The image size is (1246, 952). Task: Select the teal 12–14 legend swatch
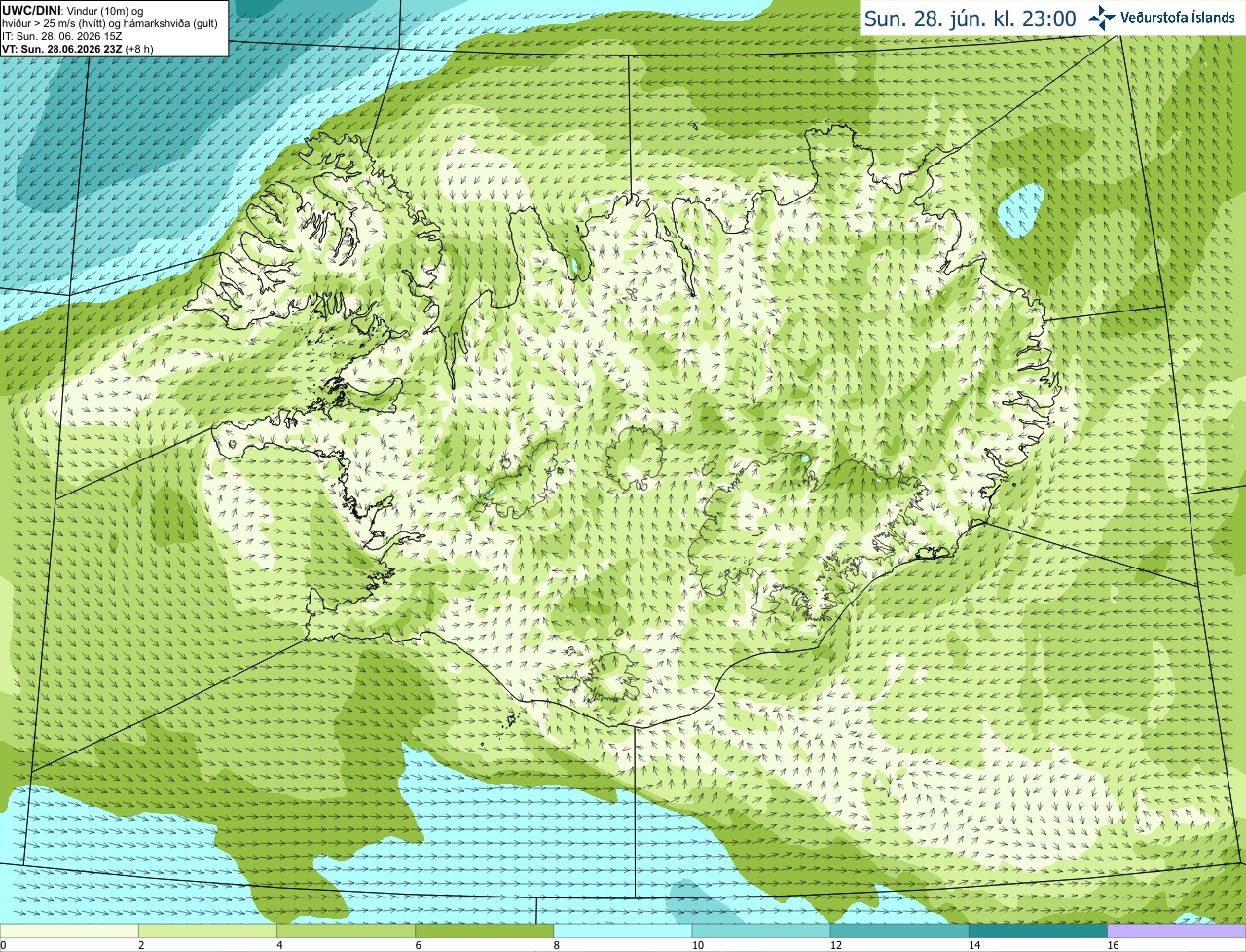pyautogui.click(x=899, y=931)
